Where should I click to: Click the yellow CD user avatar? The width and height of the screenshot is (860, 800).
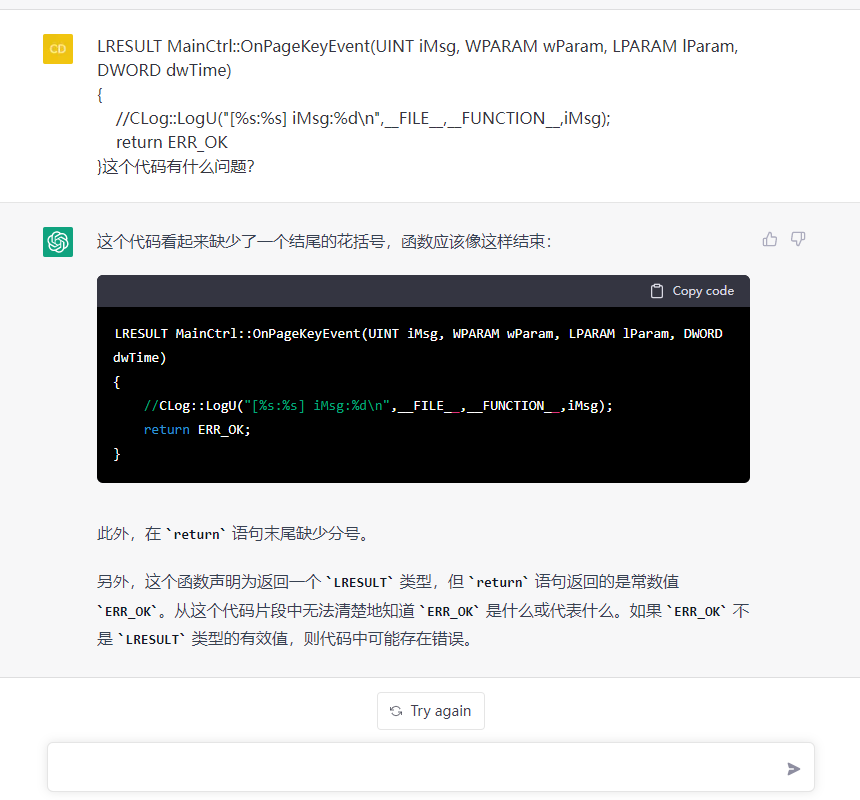(x=58, y=49)
